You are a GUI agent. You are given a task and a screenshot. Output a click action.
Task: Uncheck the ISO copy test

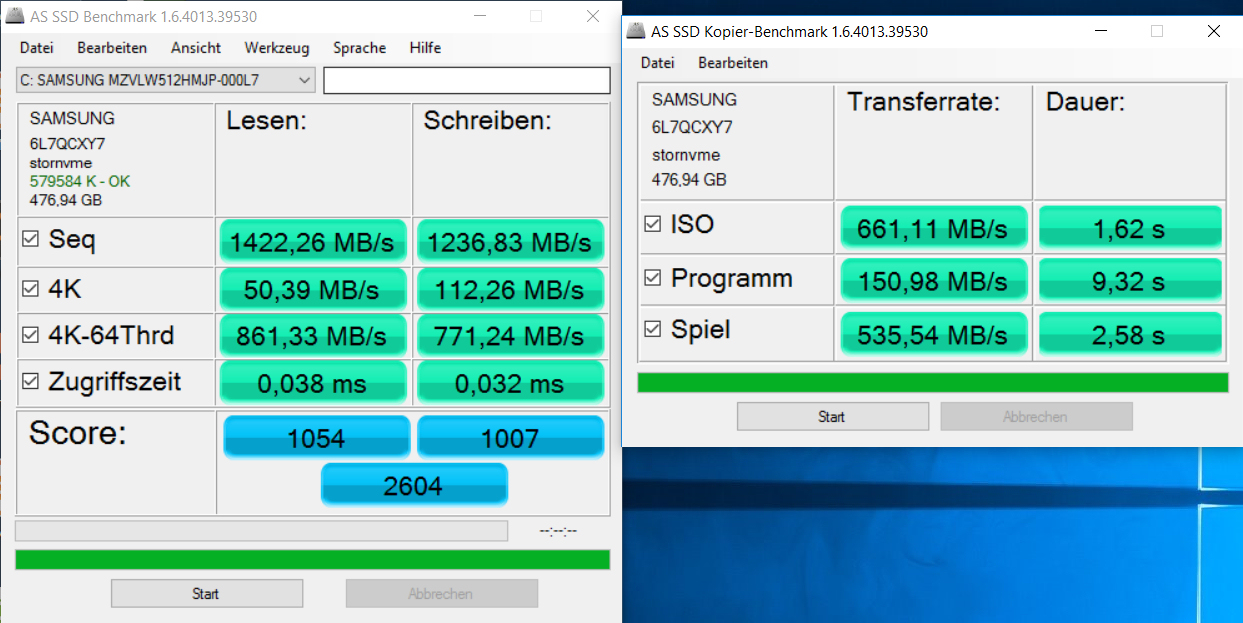coord(653,225)
